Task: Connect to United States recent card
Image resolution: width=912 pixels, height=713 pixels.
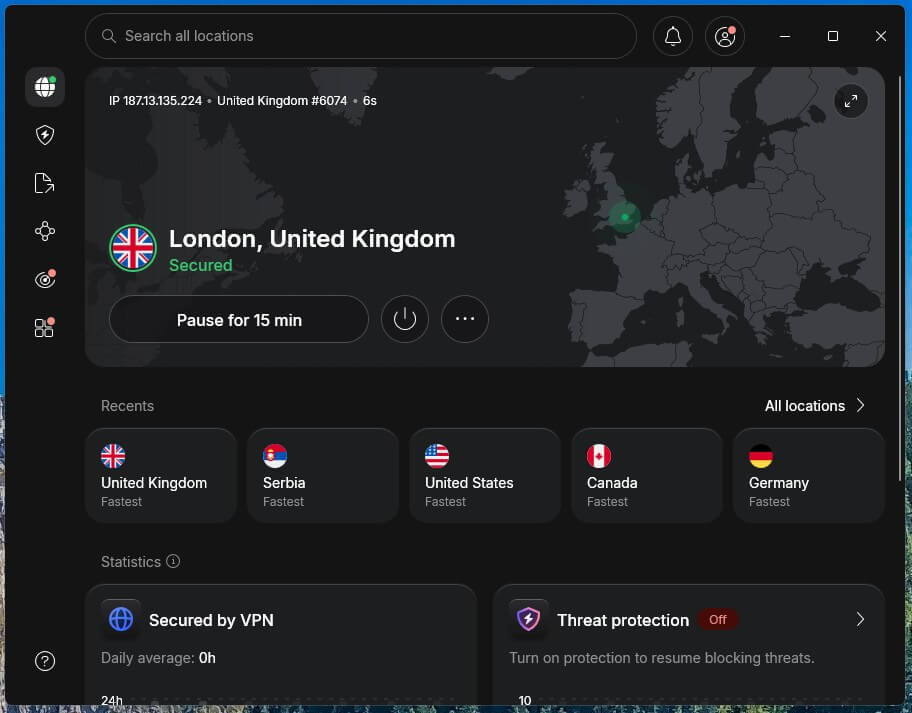Action: click(485, 475)
